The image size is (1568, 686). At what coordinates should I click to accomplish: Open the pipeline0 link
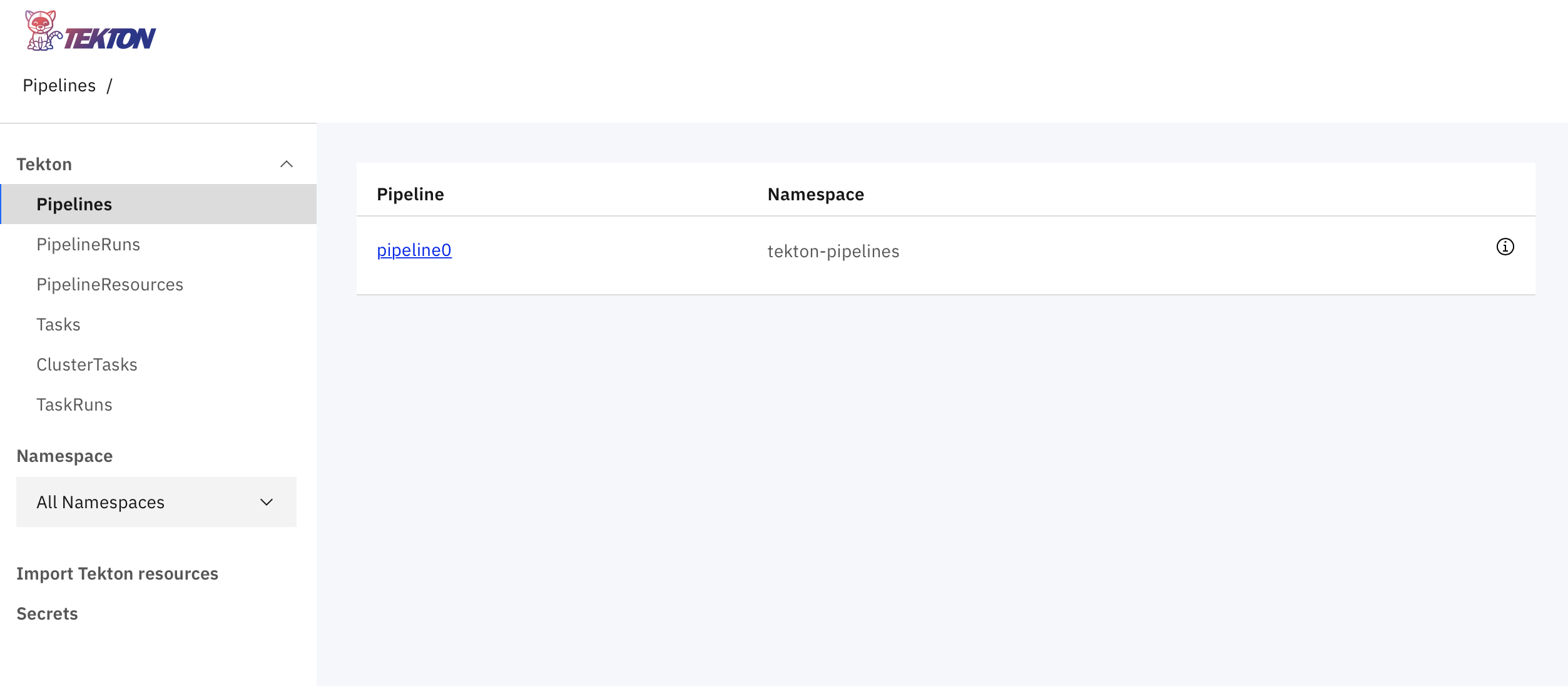coord(414,250)
